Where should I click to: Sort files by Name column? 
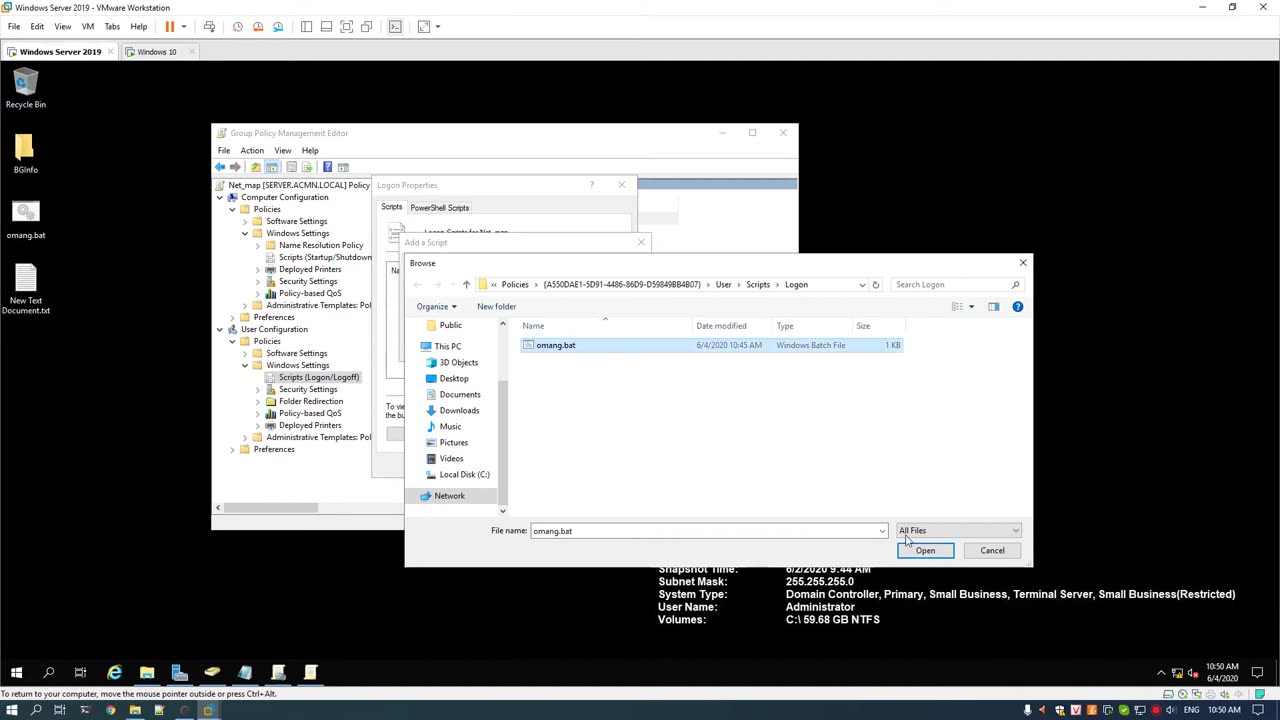606,326
